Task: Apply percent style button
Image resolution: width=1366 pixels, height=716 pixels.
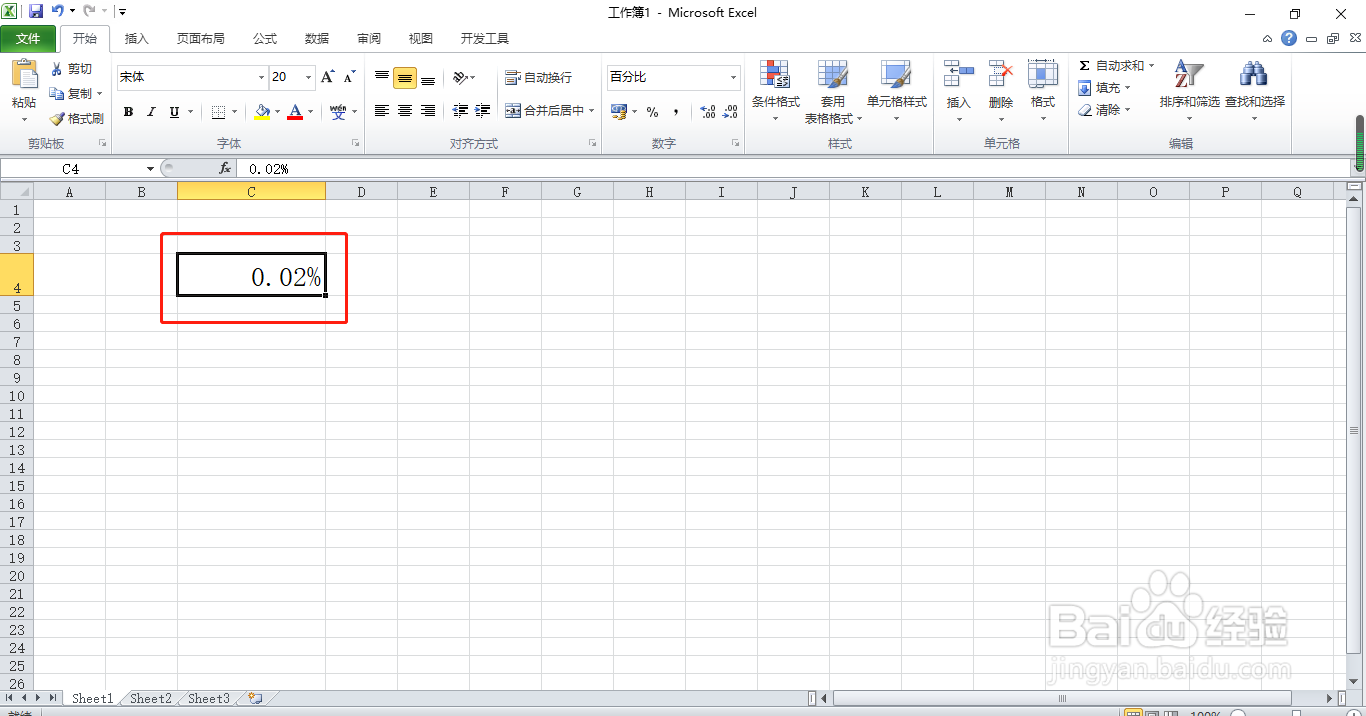Action: tap(653, 112)
